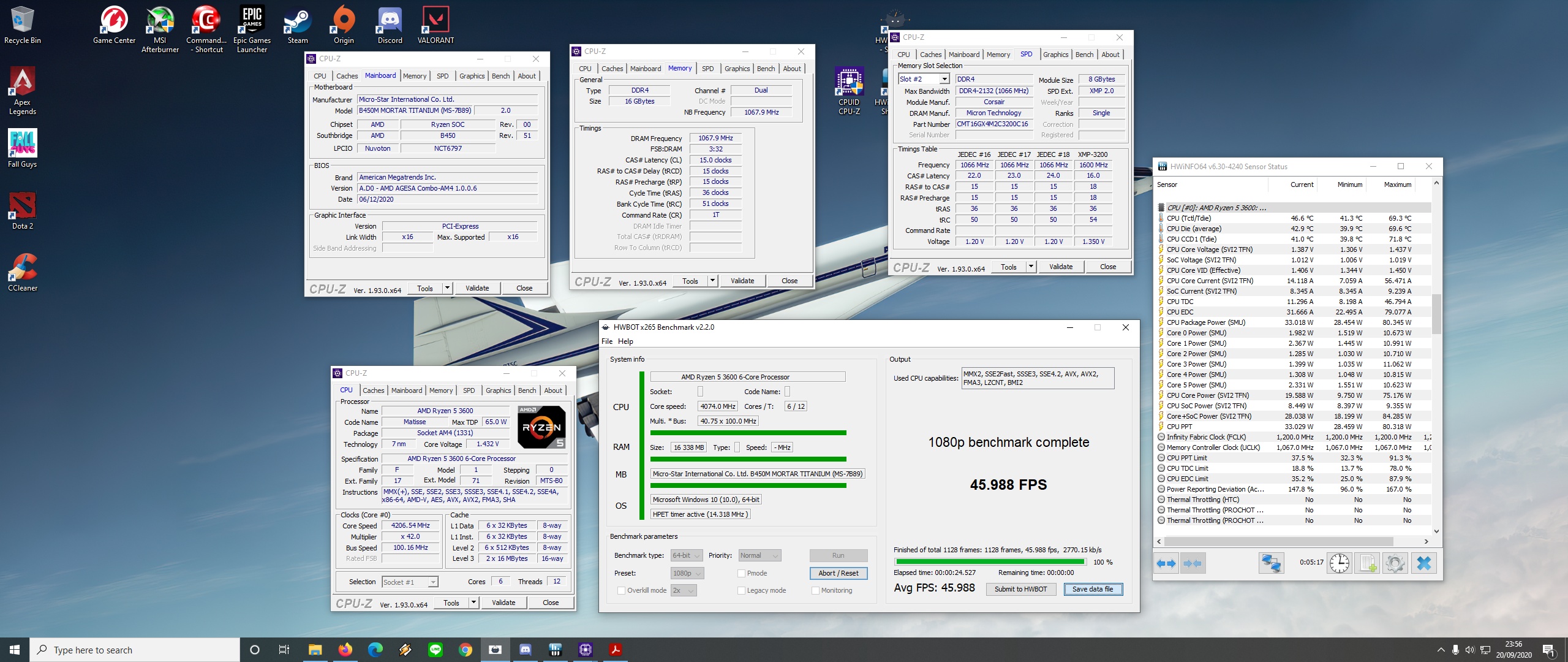1568x662 pixels.
Task: Open LINE from the taskbar
Action: pos(435,650)
